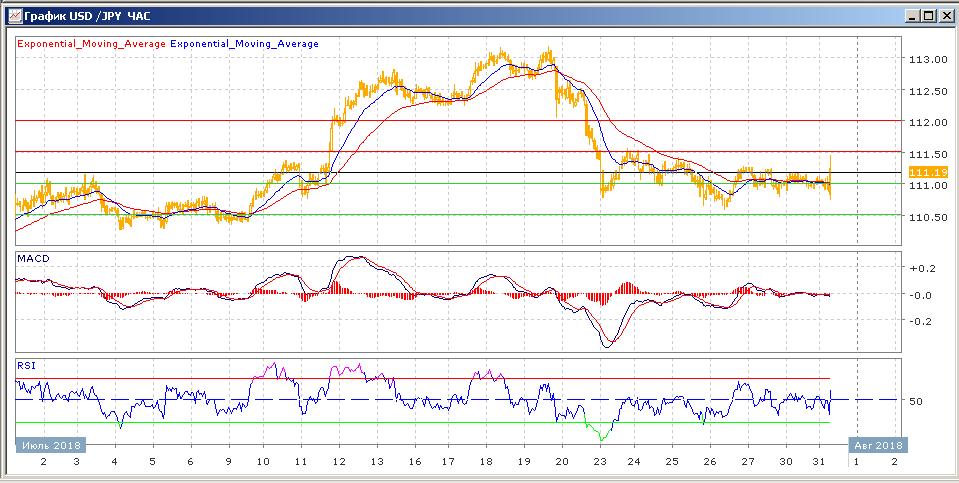Select the RSI indicator panel label
This screenshot has width=959, height=483.
[26, 366]
